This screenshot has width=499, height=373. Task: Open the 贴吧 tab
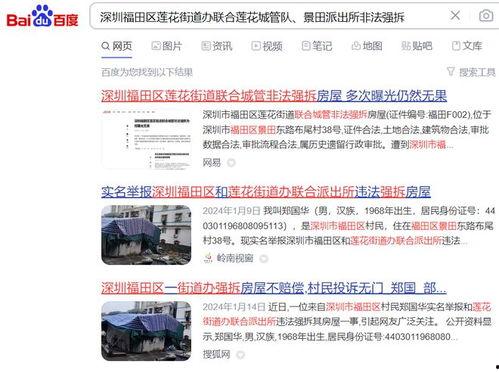coord(417,46)
